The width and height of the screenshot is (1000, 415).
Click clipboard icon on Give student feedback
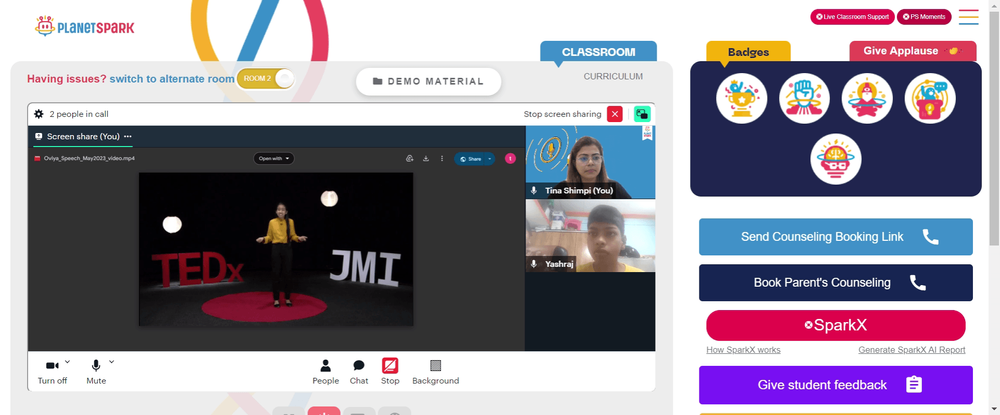click(x=914, y=385)
